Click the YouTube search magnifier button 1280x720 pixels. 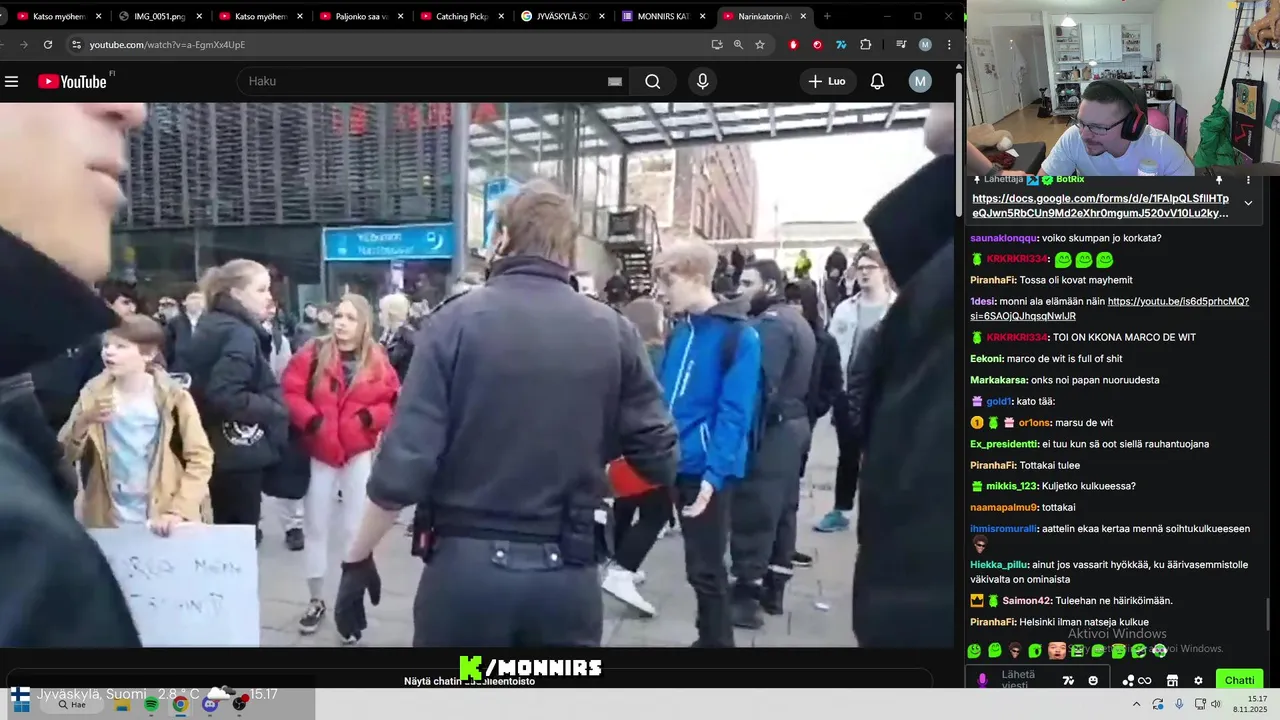[x=652, y=81]
